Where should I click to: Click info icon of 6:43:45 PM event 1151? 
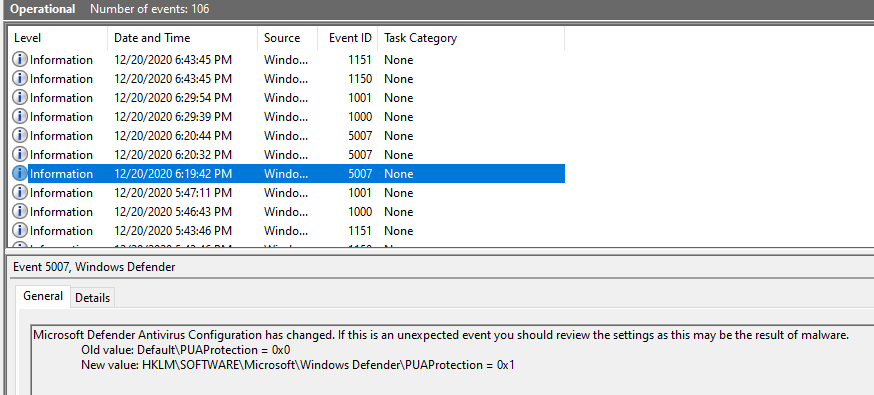click(20, 60)
